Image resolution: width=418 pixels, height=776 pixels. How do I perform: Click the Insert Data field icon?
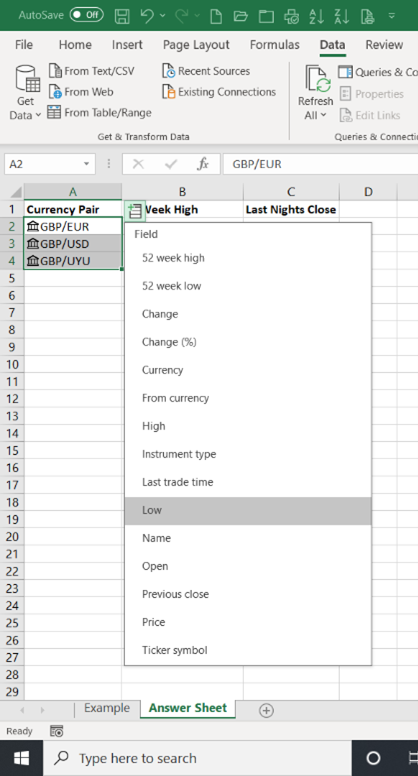135,211
